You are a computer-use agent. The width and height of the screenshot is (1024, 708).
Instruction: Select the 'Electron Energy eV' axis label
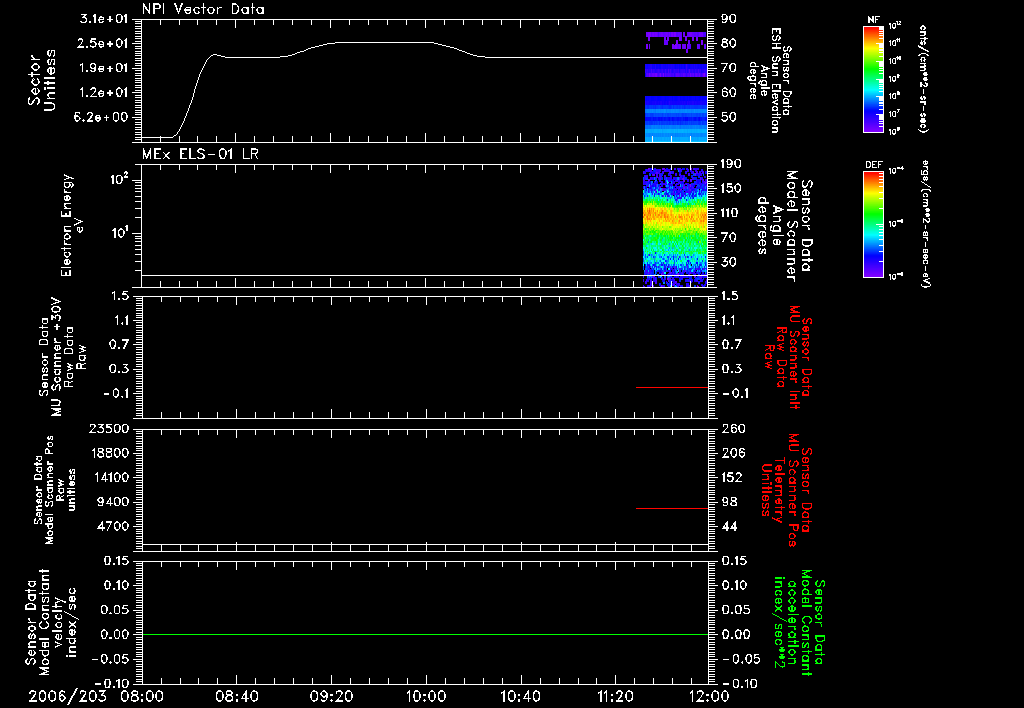tap(71, 225)
